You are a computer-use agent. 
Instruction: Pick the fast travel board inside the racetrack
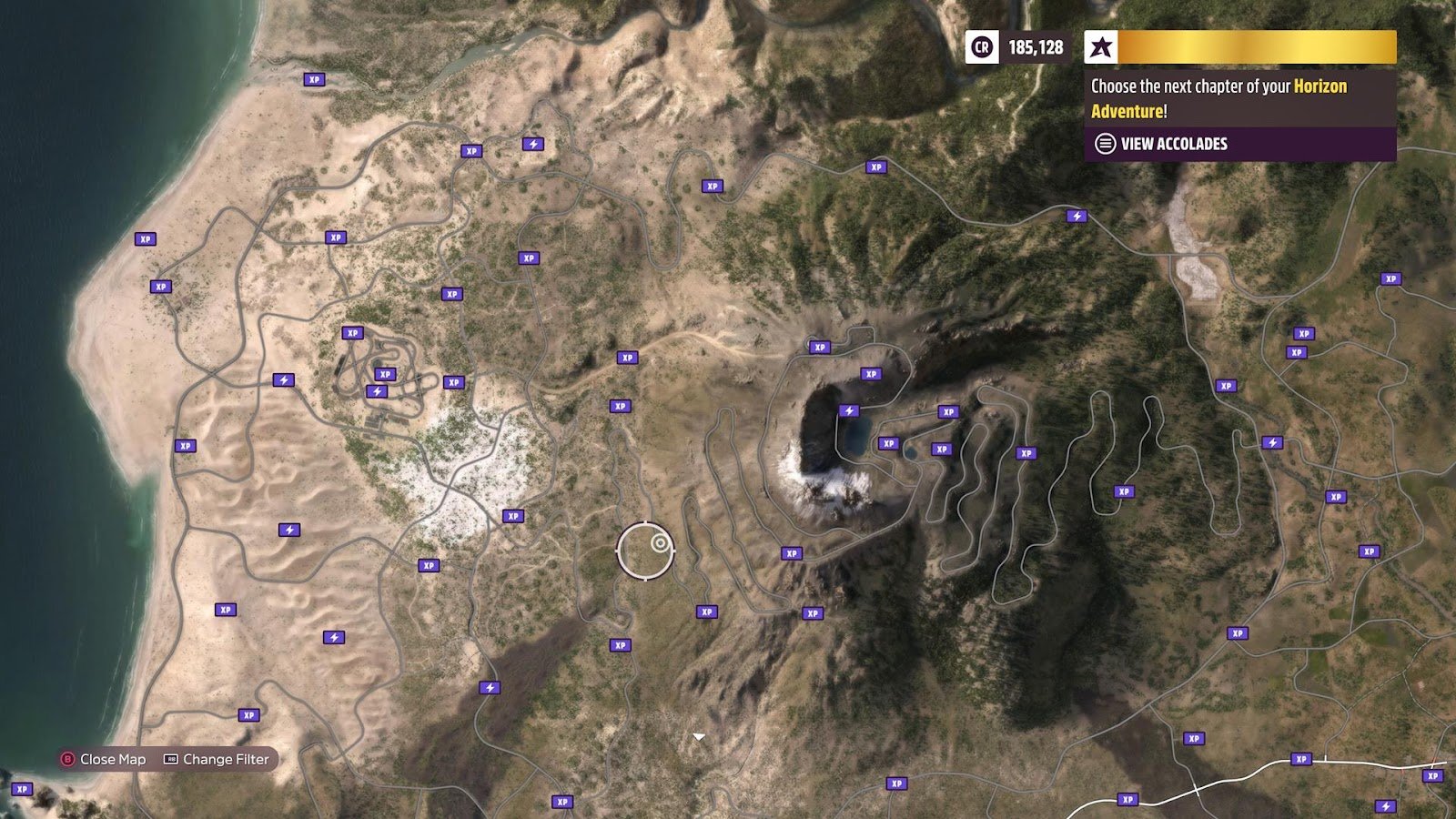[x=377, y=391]
